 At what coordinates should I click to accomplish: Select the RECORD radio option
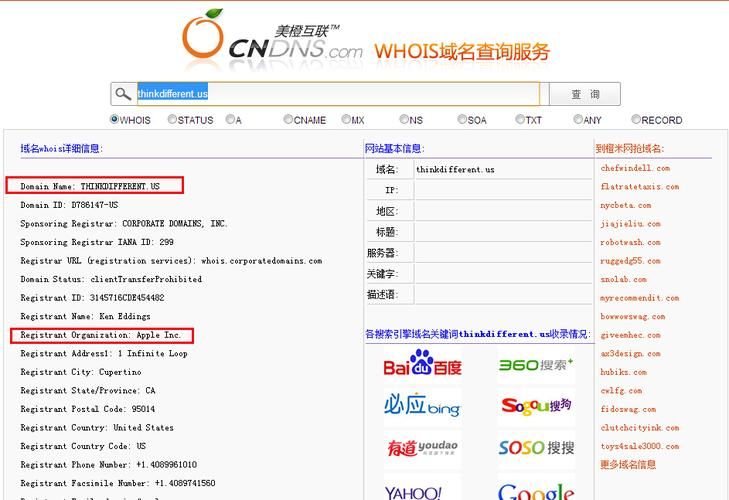point(636,119)
